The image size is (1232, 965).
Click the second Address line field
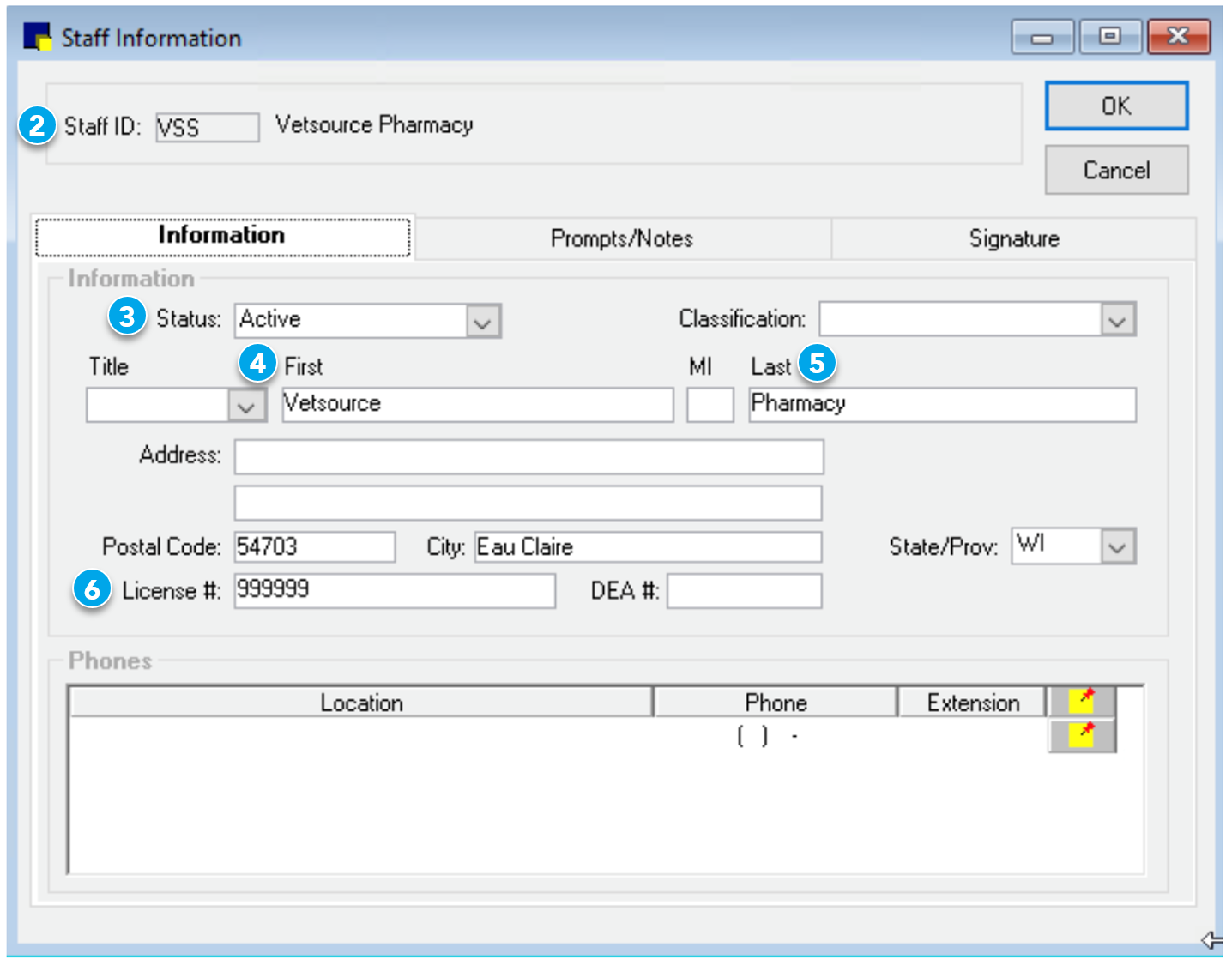[x=528, y=503]
